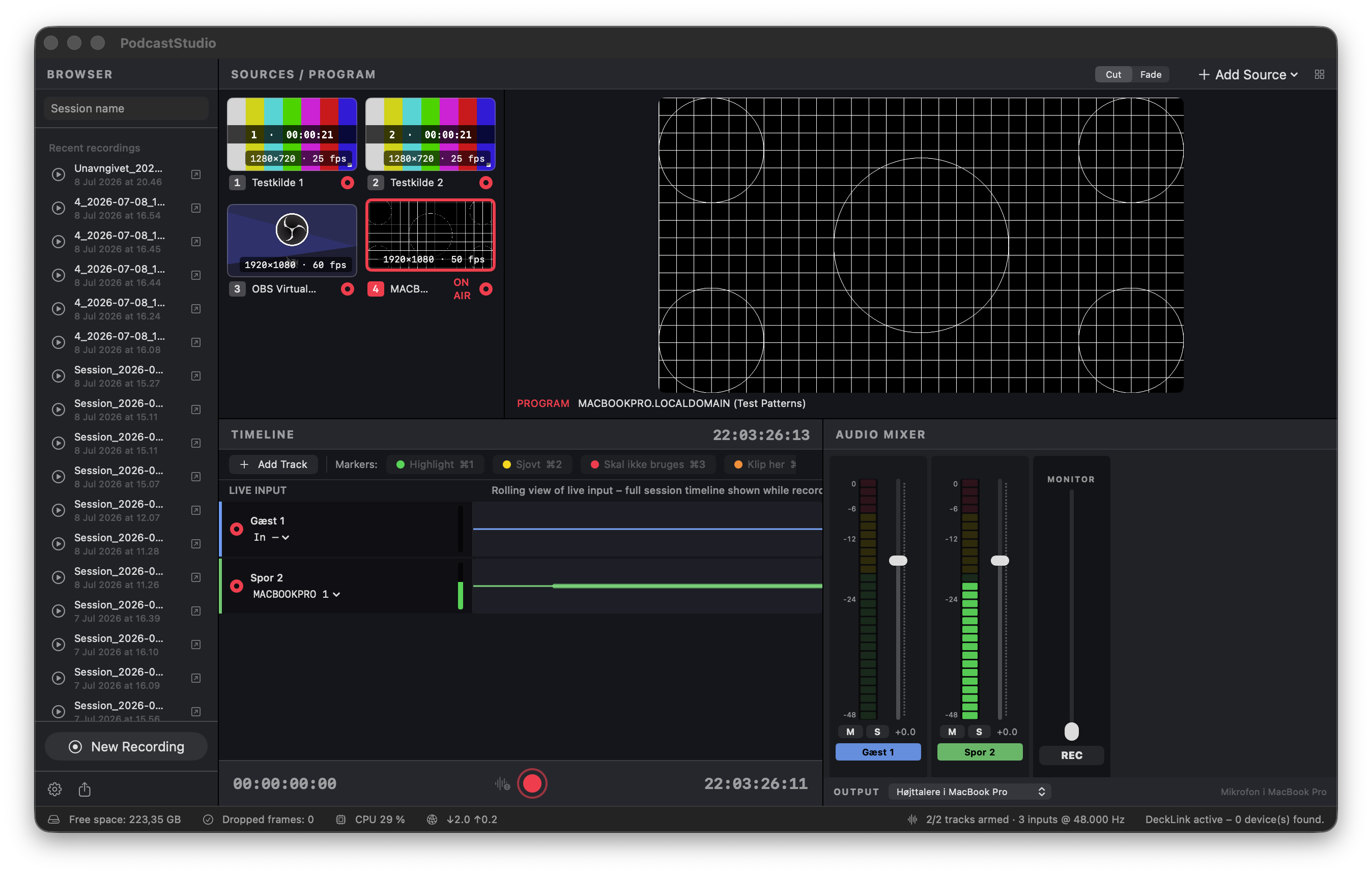Image resolution: width=1372 pixels, height=875 pixels.
Task: Select the Cut transition
Action: [1113, 75]
